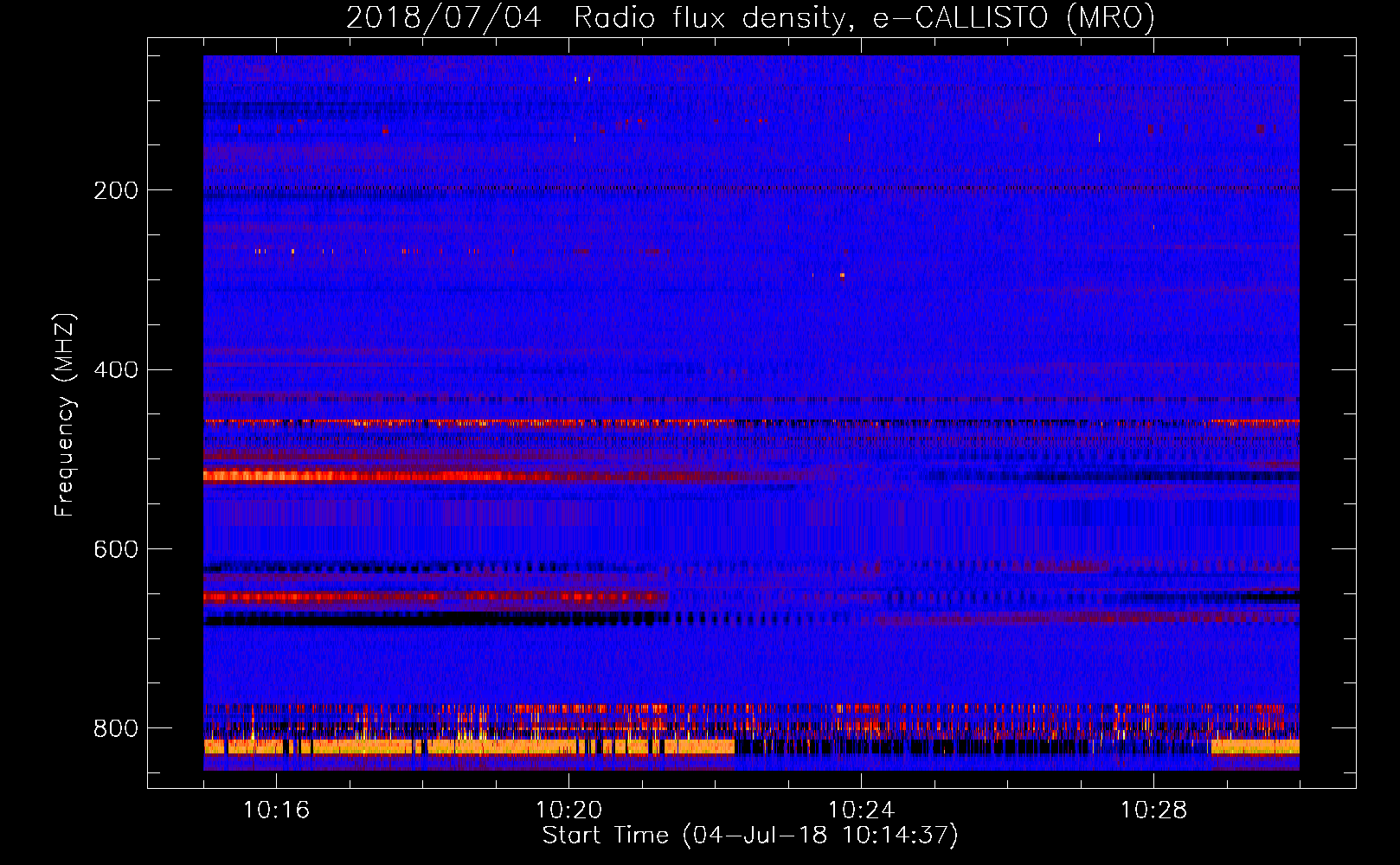Viewport: 1400px width, 865px height.
Task: Click the black band near 680 MHz
Action: coord(437,619)
